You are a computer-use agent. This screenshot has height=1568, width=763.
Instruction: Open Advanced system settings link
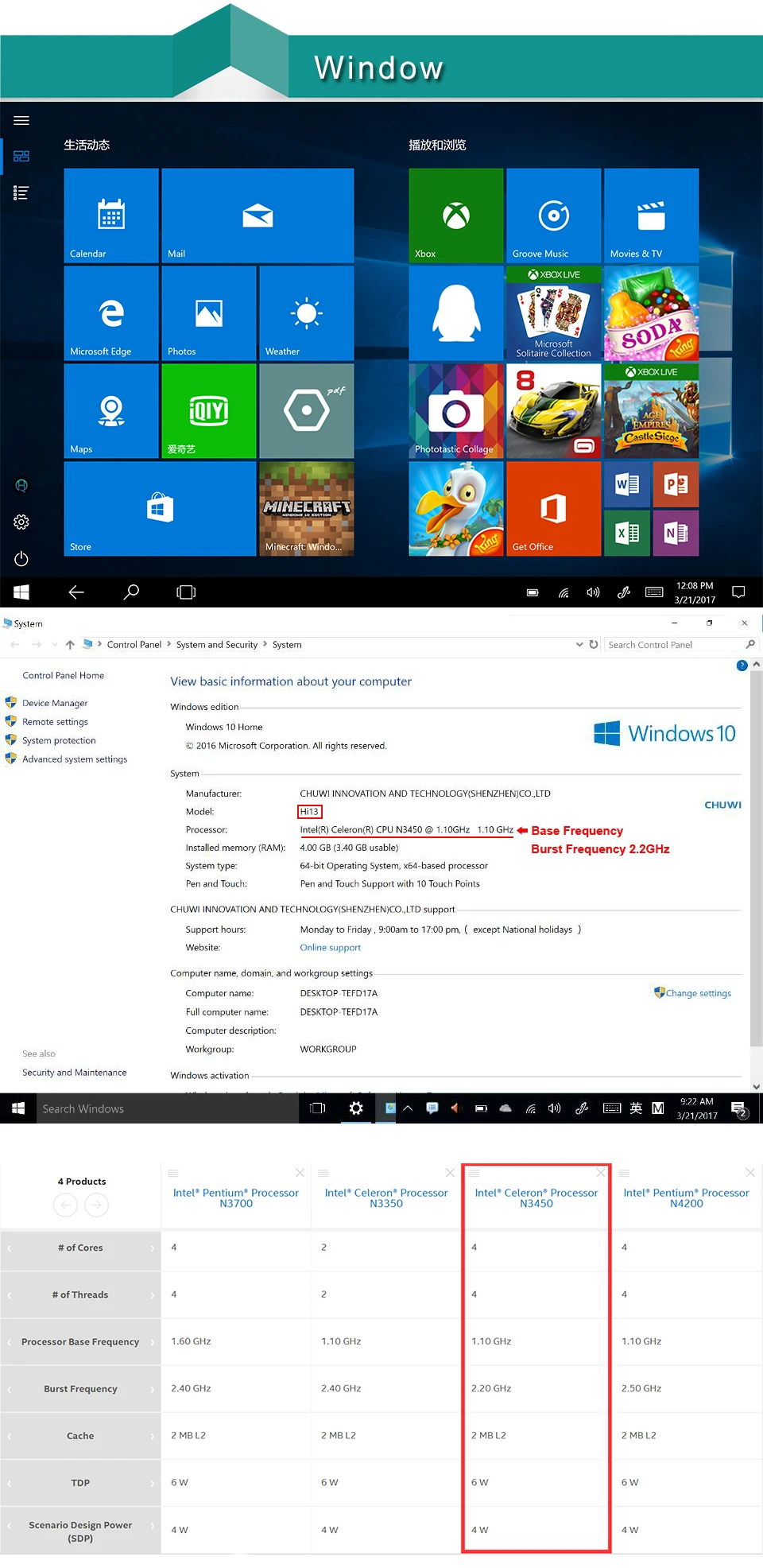tap(75, 759)
